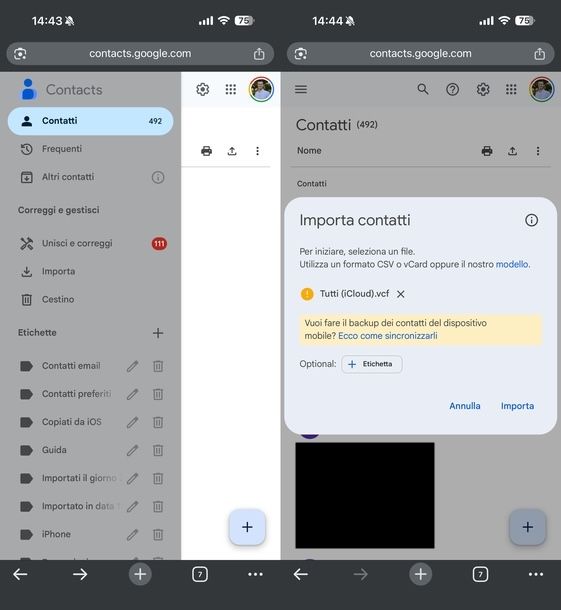Open the modello template link
Image resolution: width=561 pixels, height=610 pixels.
[x=512, y=265]
